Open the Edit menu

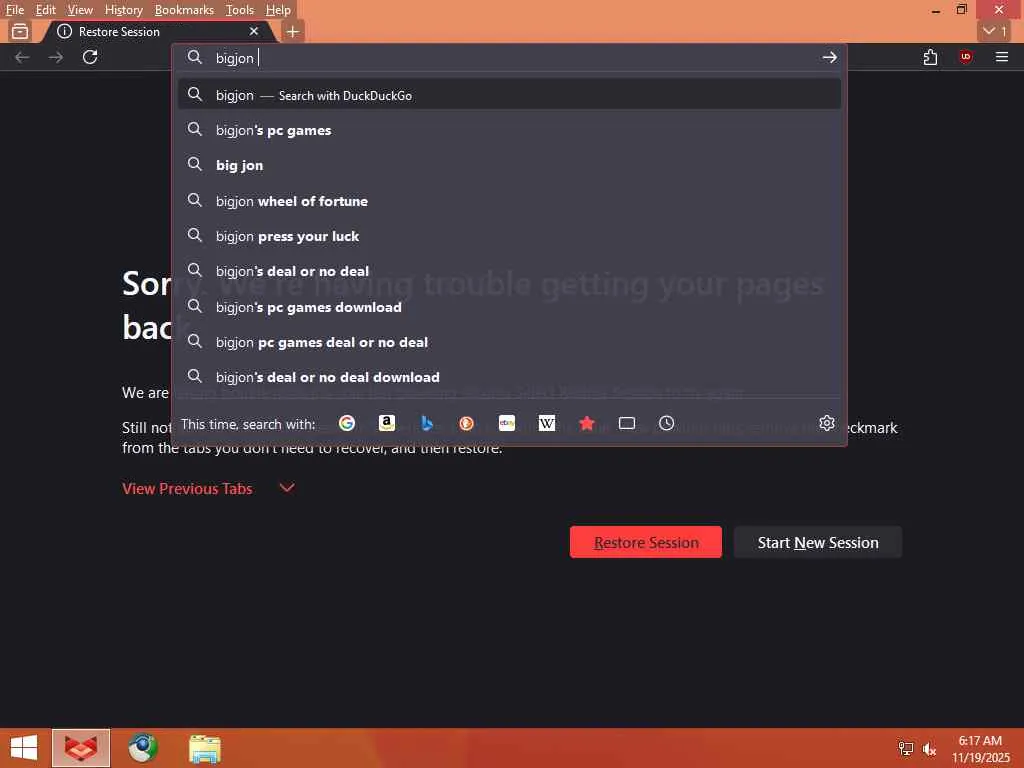[46, 10]
